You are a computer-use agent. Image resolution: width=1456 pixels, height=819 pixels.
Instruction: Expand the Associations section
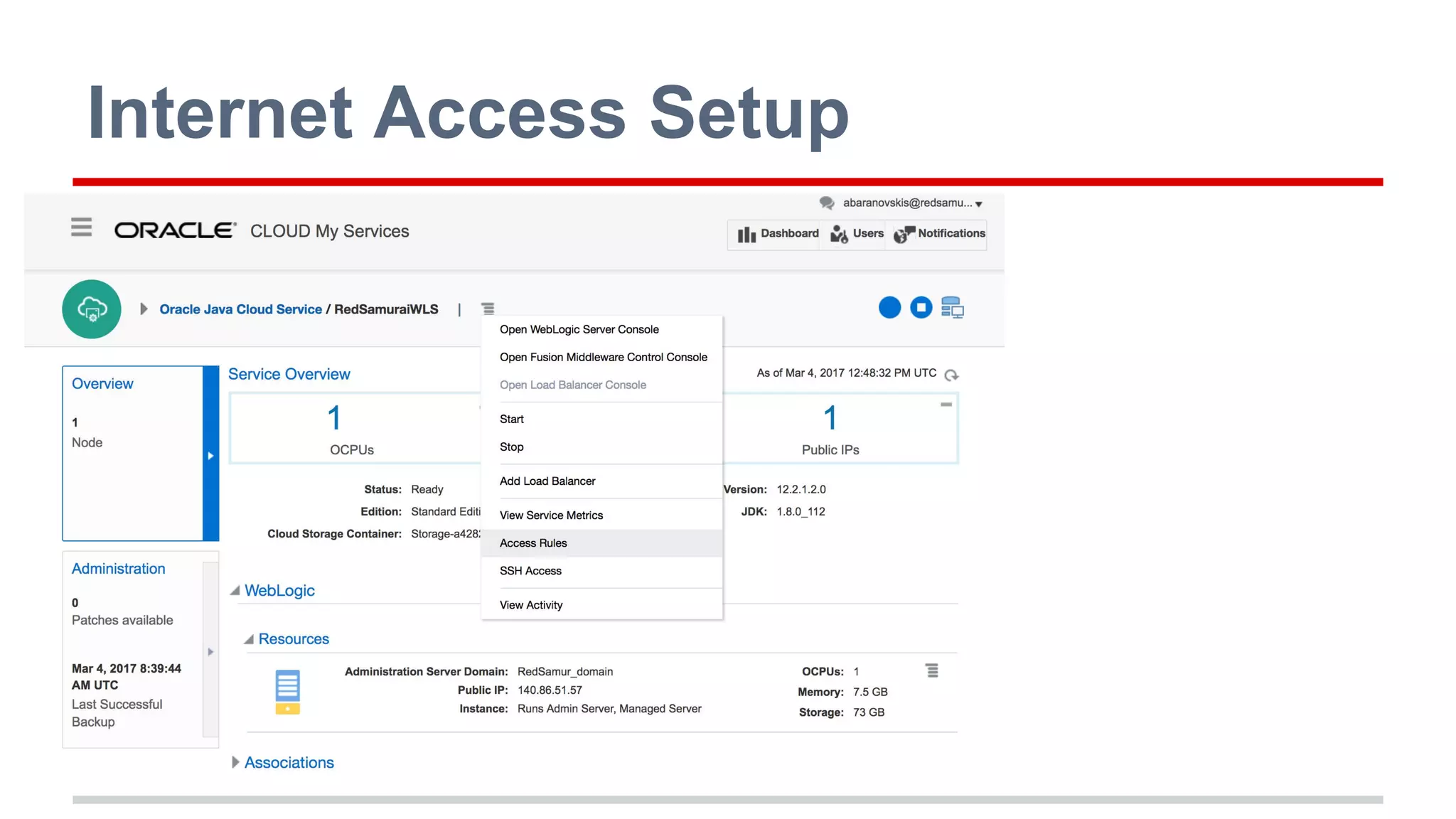[x=235, y=762]
